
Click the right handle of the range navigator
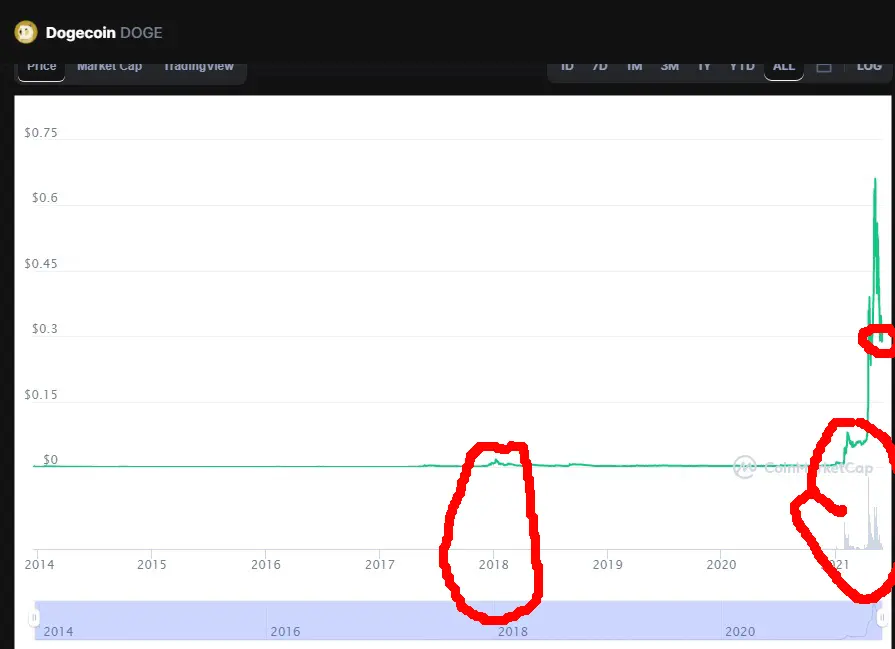882,618
